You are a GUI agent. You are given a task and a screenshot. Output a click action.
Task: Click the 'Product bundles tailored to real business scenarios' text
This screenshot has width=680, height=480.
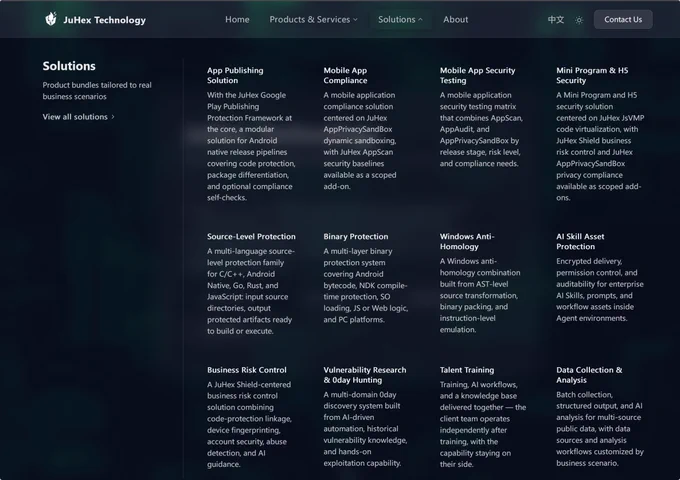point(97,91)
